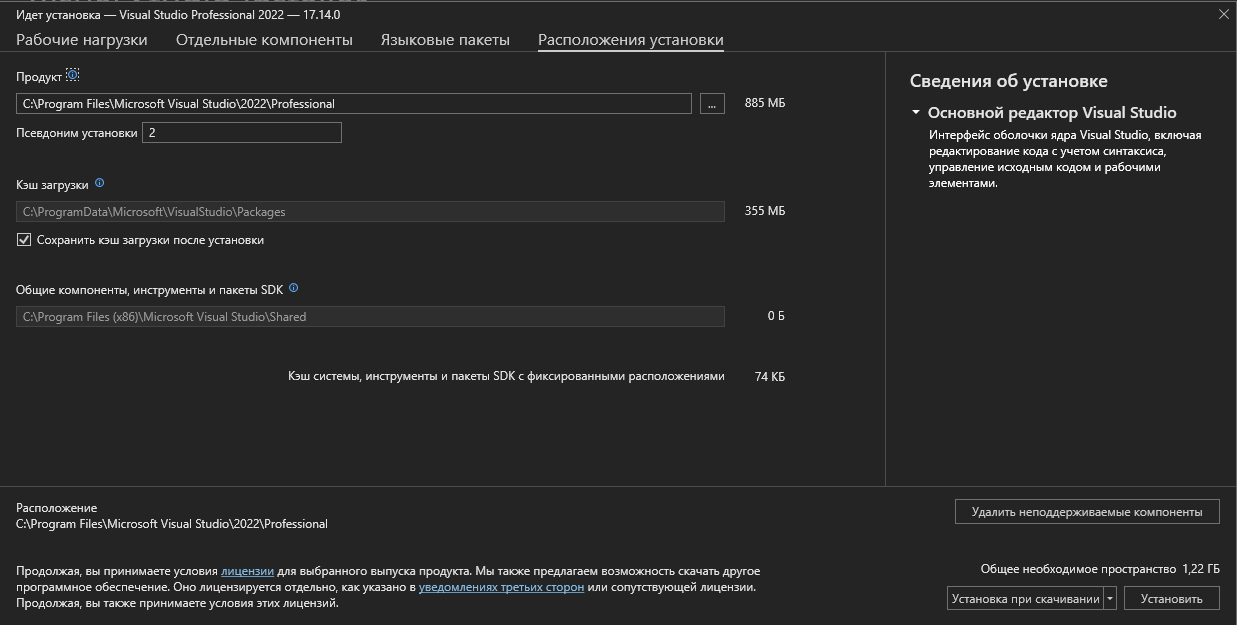The height and width of the screenshot is (625, 1237).
Task: Click the info icon beside Общие компоненты SDK
Action: [293, 288]
